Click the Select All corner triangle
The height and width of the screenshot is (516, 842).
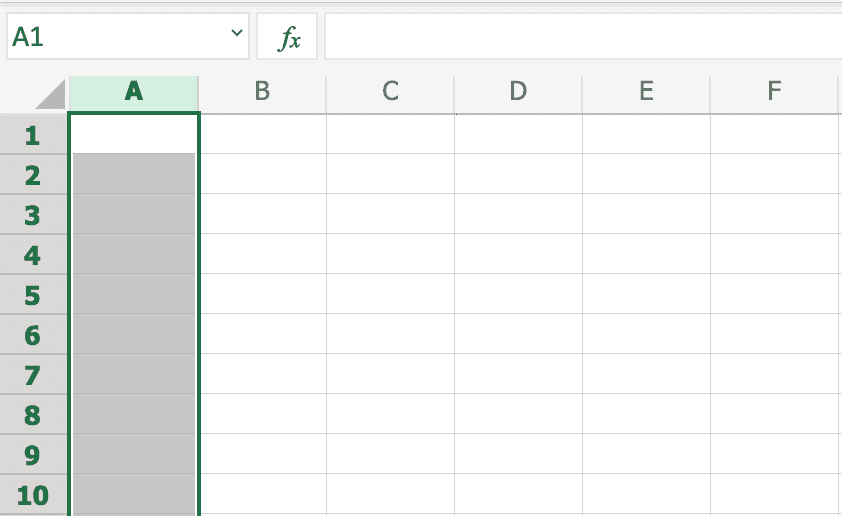50,94
